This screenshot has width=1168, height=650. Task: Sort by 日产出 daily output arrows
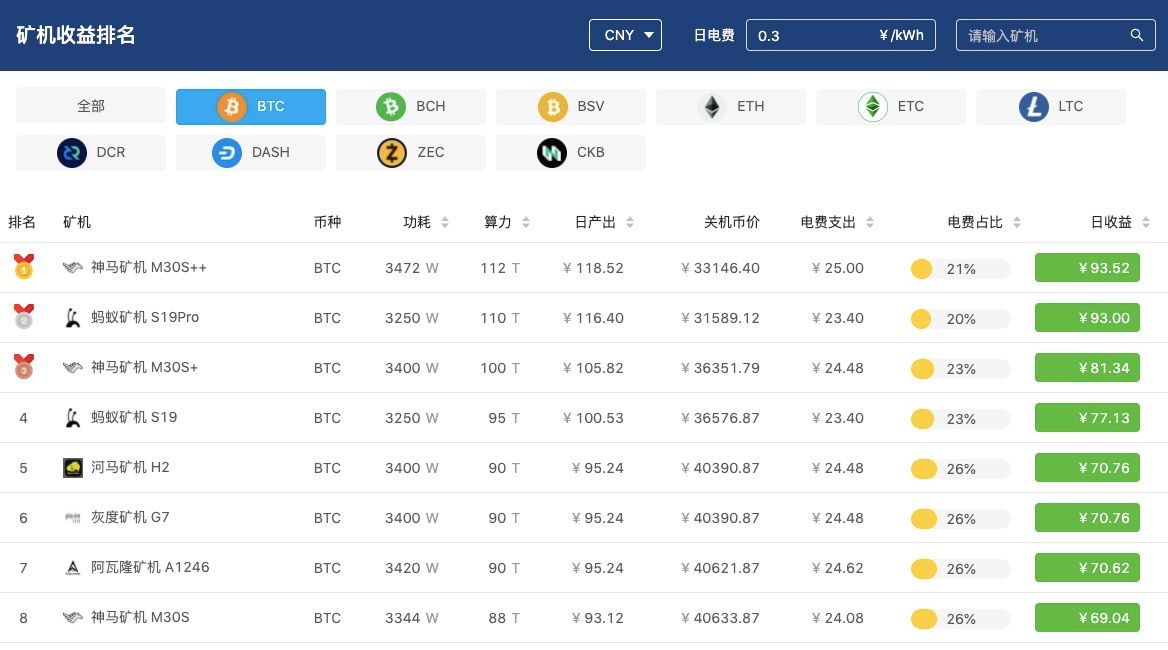coord(629,222)
